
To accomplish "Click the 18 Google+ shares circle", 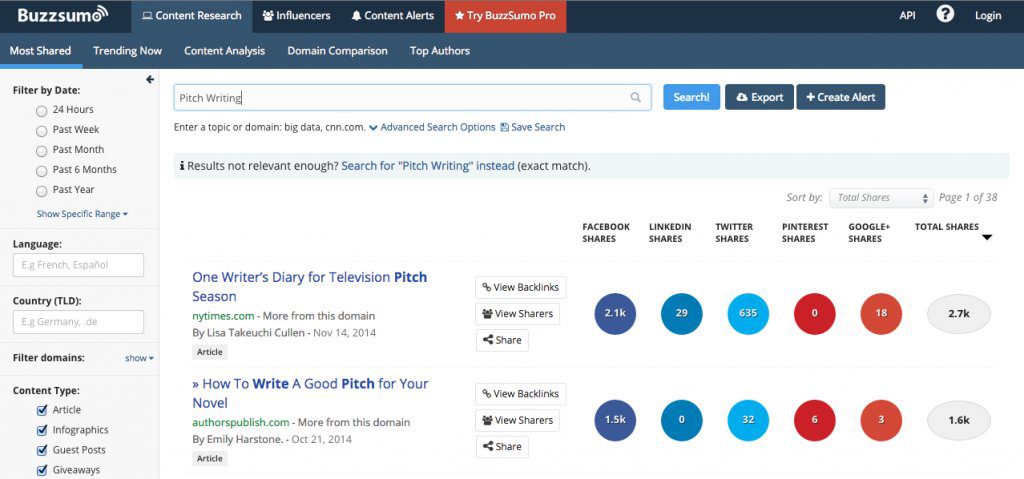I will 881,314.
